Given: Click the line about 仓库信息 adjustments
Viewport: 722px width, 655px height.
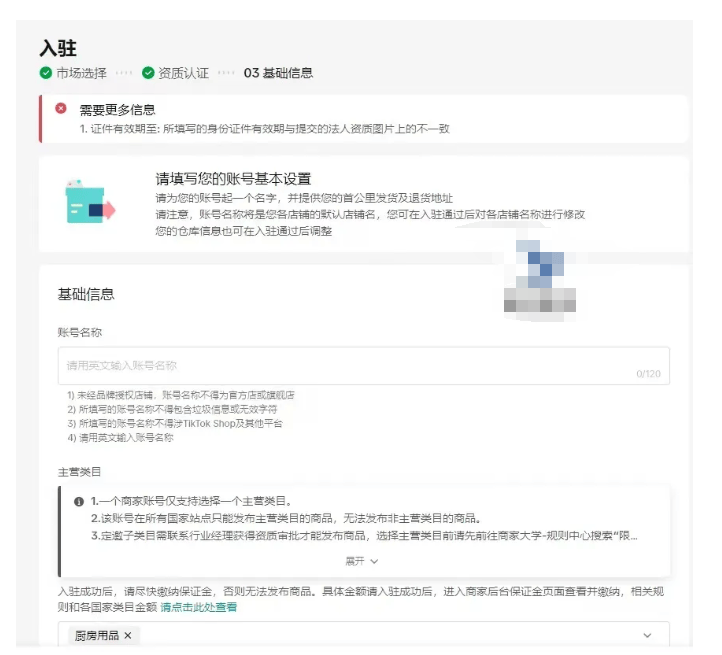Looking at the screenshot, I should (x=244, y=231).
